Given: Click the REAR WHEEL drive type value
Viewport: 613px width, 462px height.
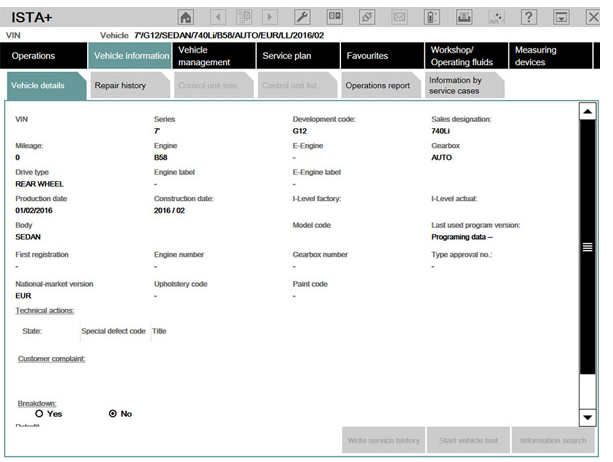Looking at the screenshot, I should click(x=39, y=184).
